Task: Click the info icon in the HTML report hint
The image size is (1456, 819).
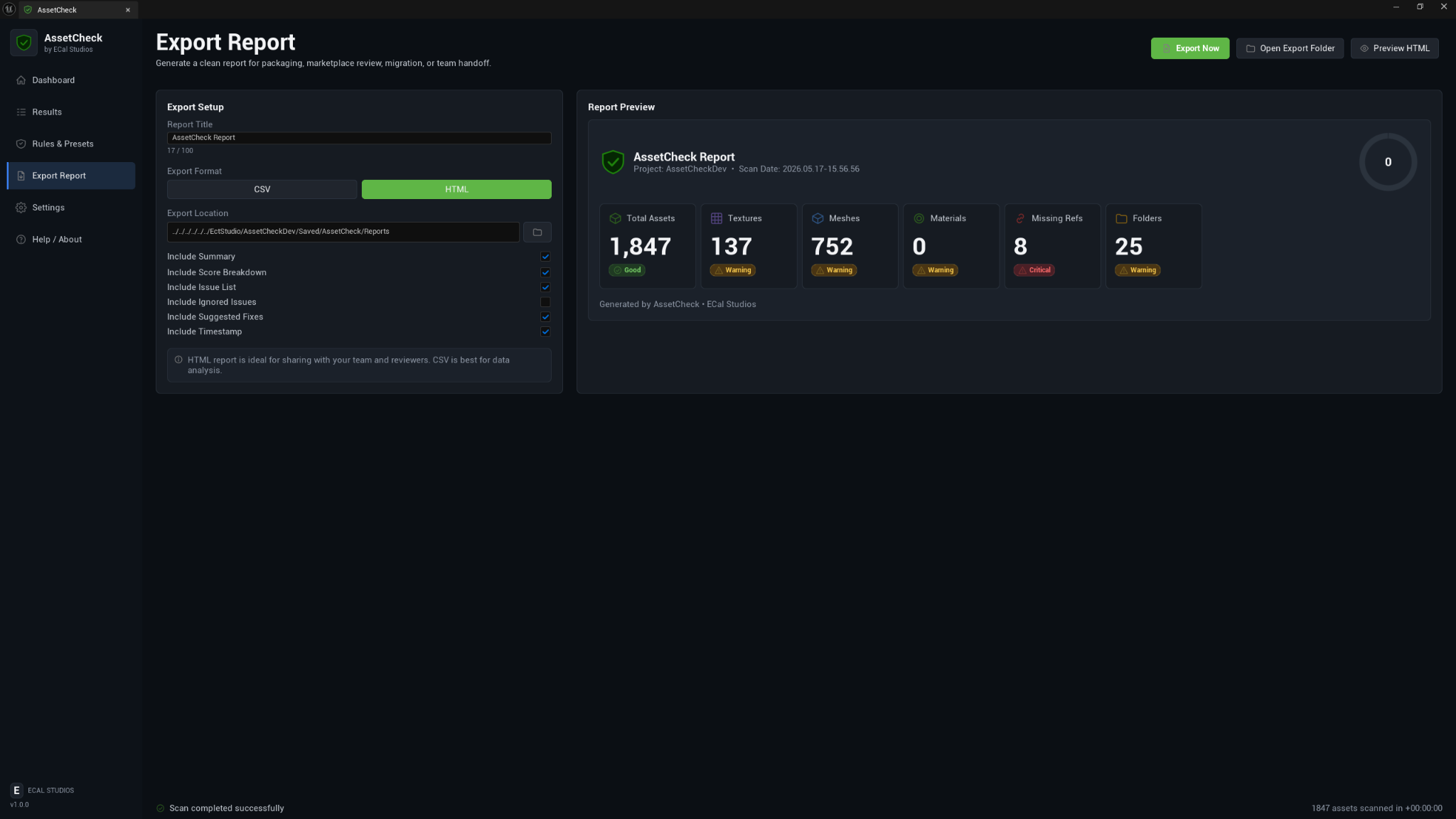Action: pos(178,360)
